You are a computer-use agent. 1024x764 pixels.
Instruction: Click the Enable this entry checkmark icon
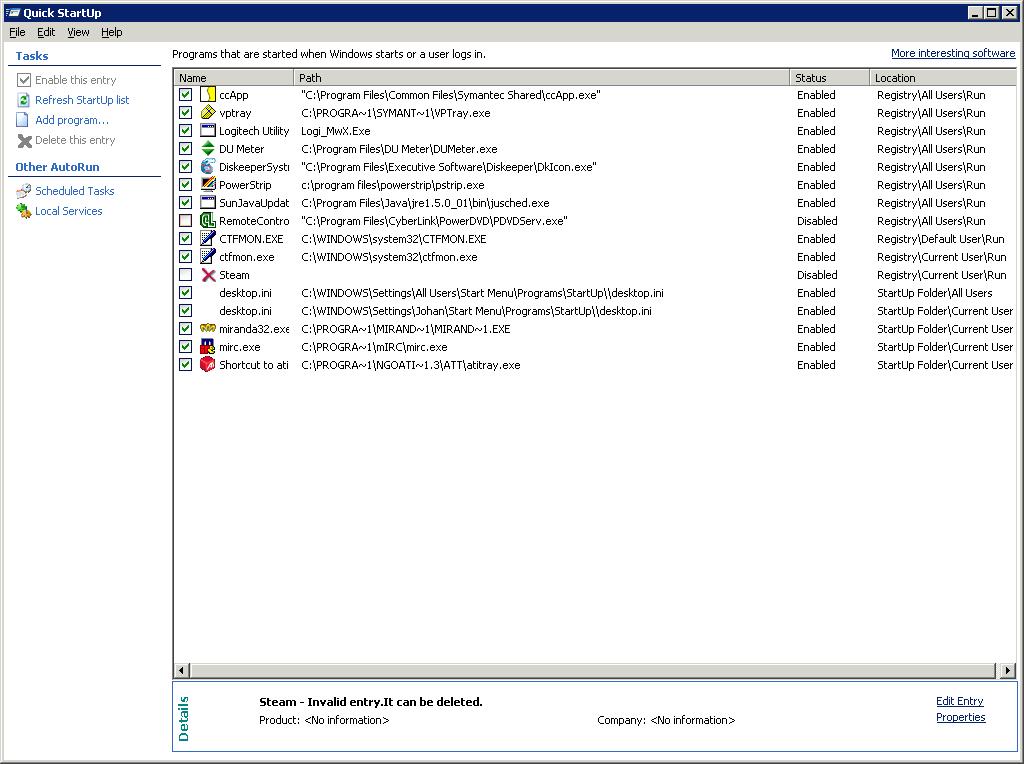[x=24, y=80]
